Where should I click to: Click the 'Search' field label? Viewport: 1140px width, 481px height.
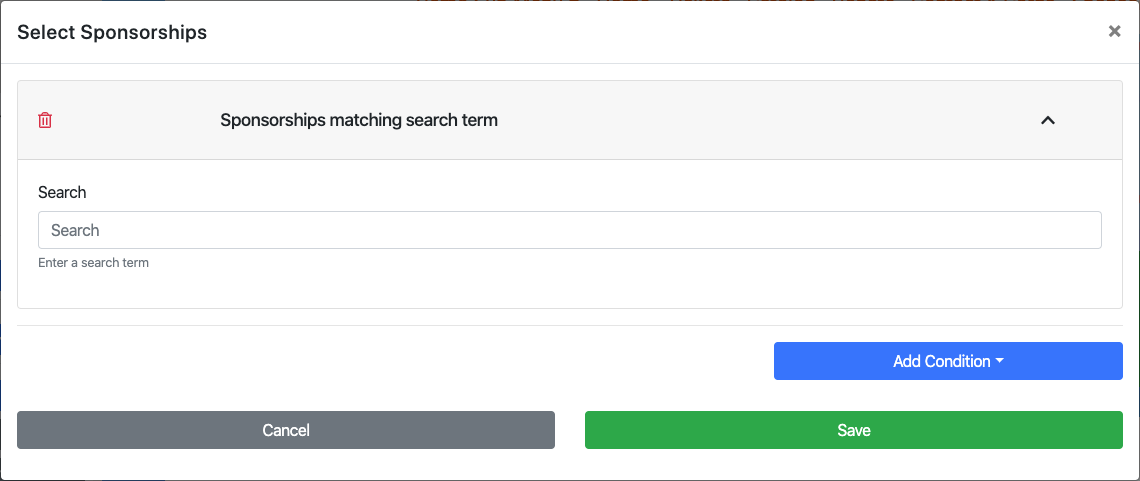coord(62,192)
